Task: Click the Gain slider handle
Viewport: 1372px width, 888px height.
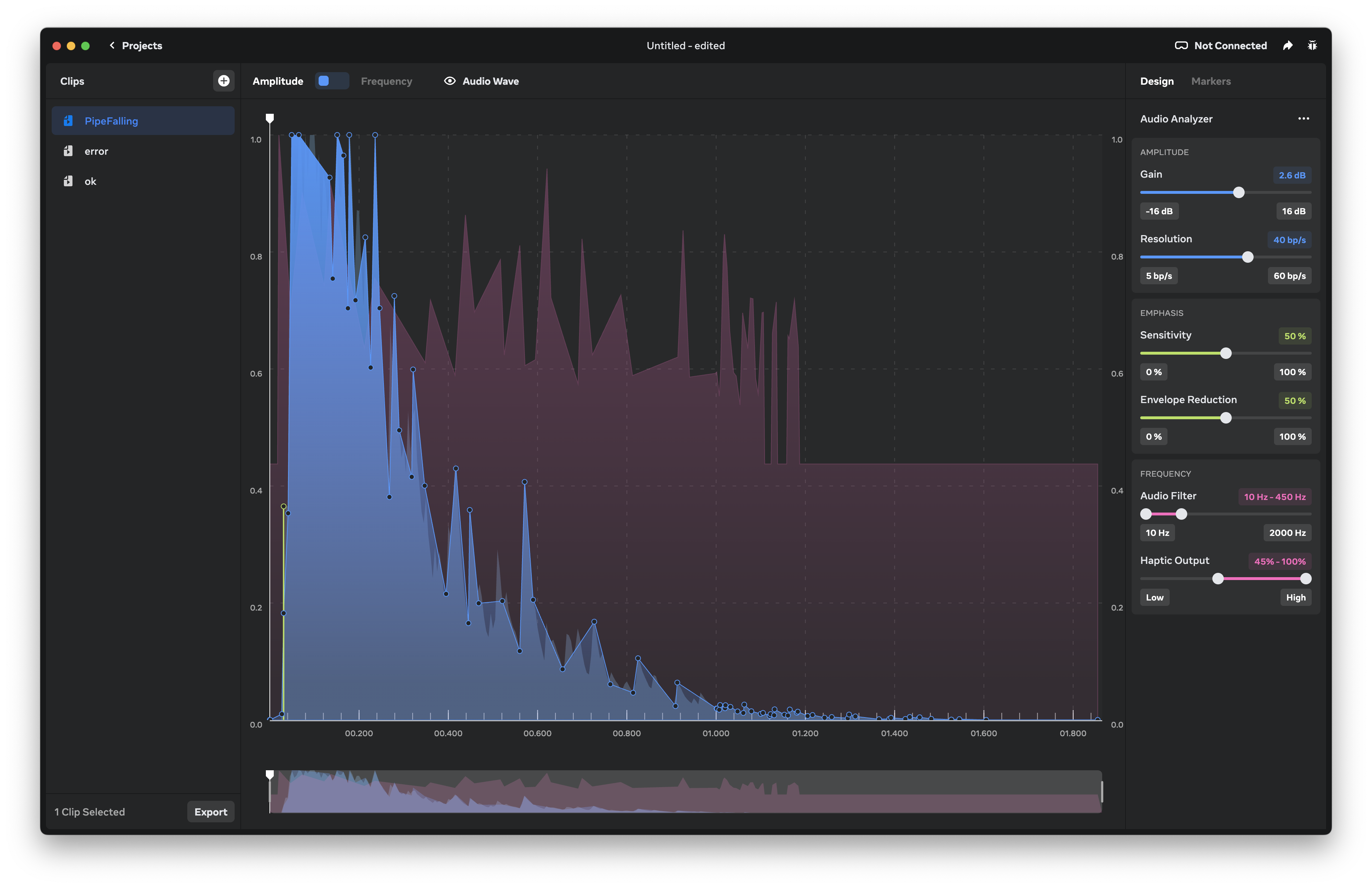Action: (1238, 193)
